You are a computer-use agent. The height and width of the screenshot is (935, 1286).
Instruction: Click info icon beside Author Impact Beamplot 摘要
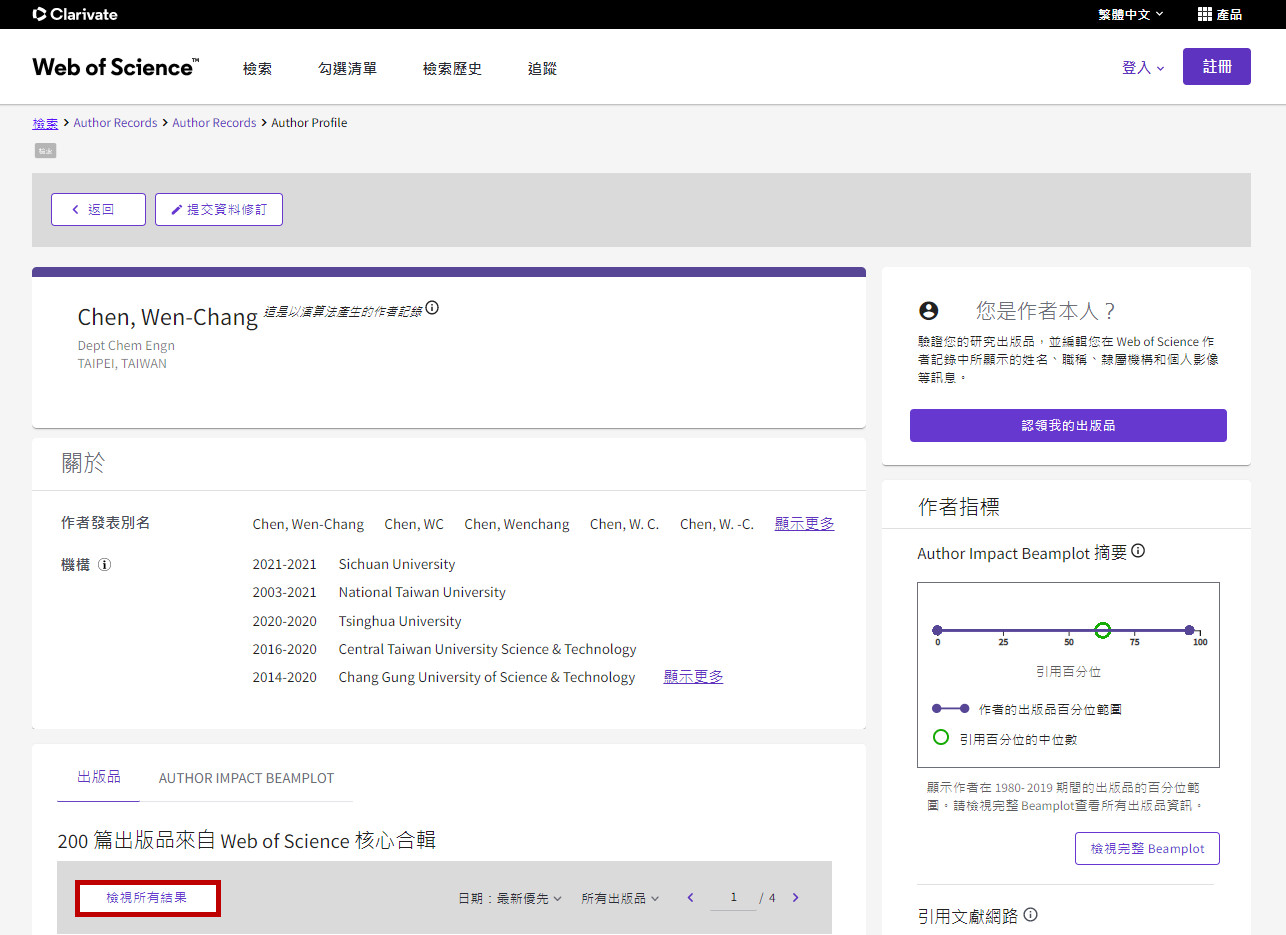click(1138, 551)
